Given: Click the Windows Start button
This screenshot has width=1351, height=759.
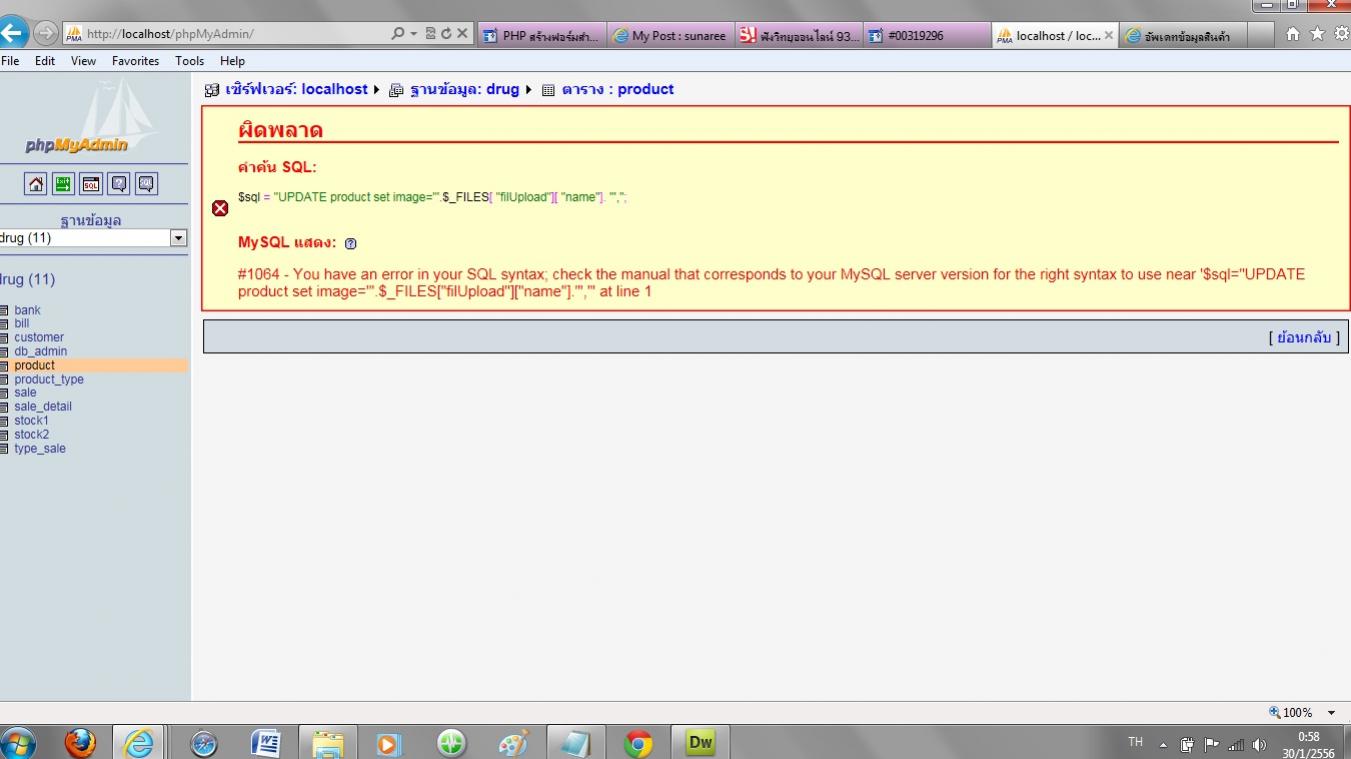Looking at the screenshot, I should click(18, 743).
